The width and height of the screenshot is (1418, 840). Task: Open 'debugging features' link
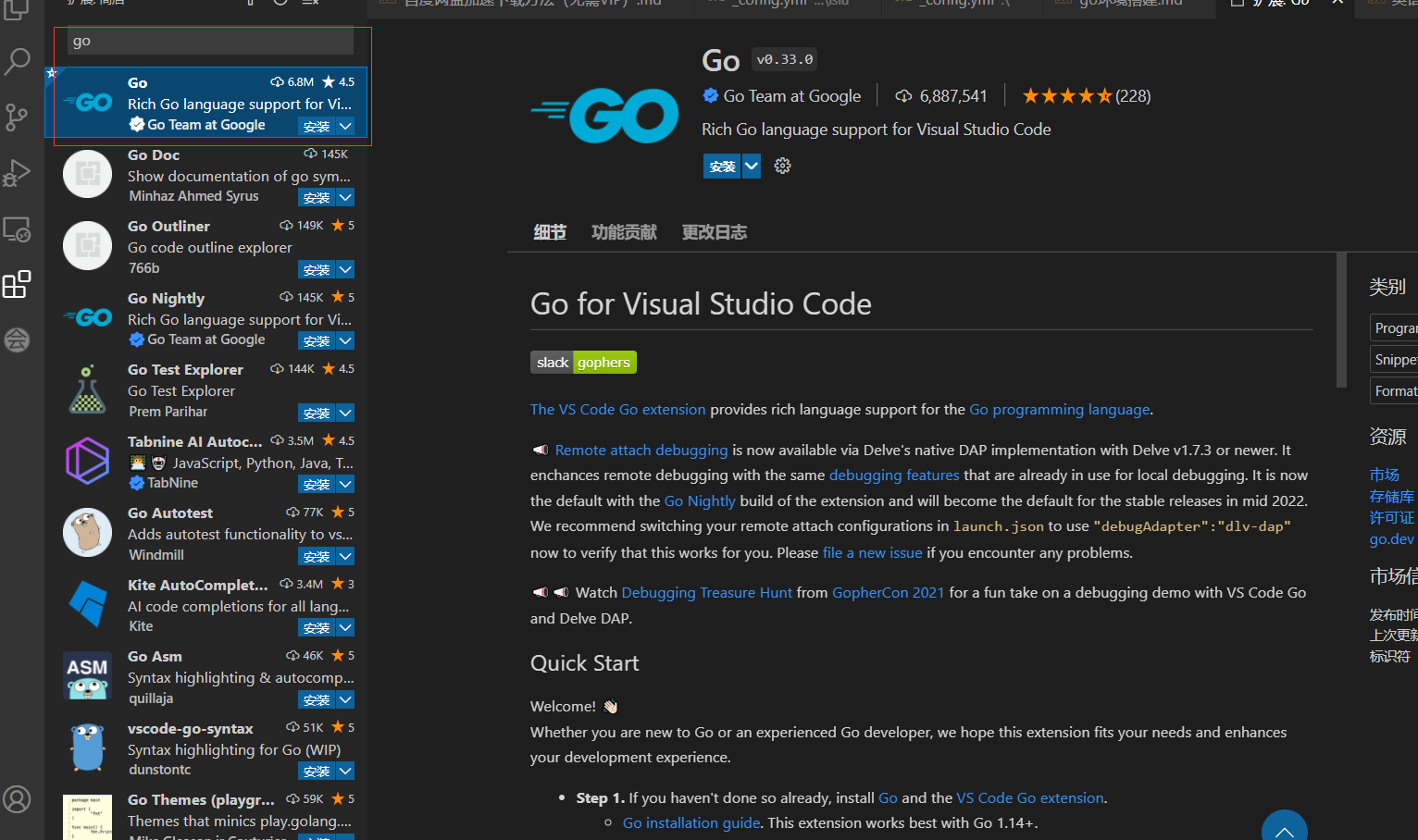[x=894, y=475]
